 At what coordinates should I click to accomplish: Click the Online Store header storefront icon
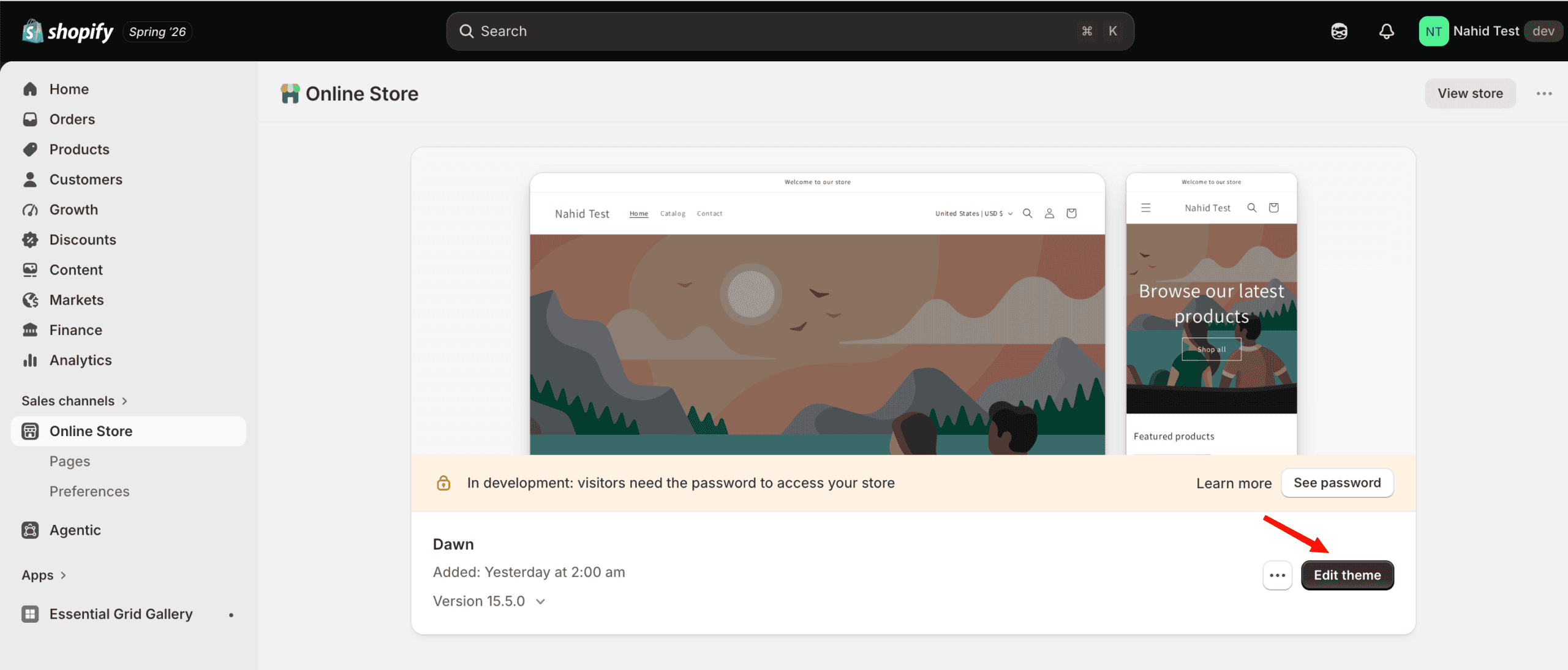pos(290,94)
